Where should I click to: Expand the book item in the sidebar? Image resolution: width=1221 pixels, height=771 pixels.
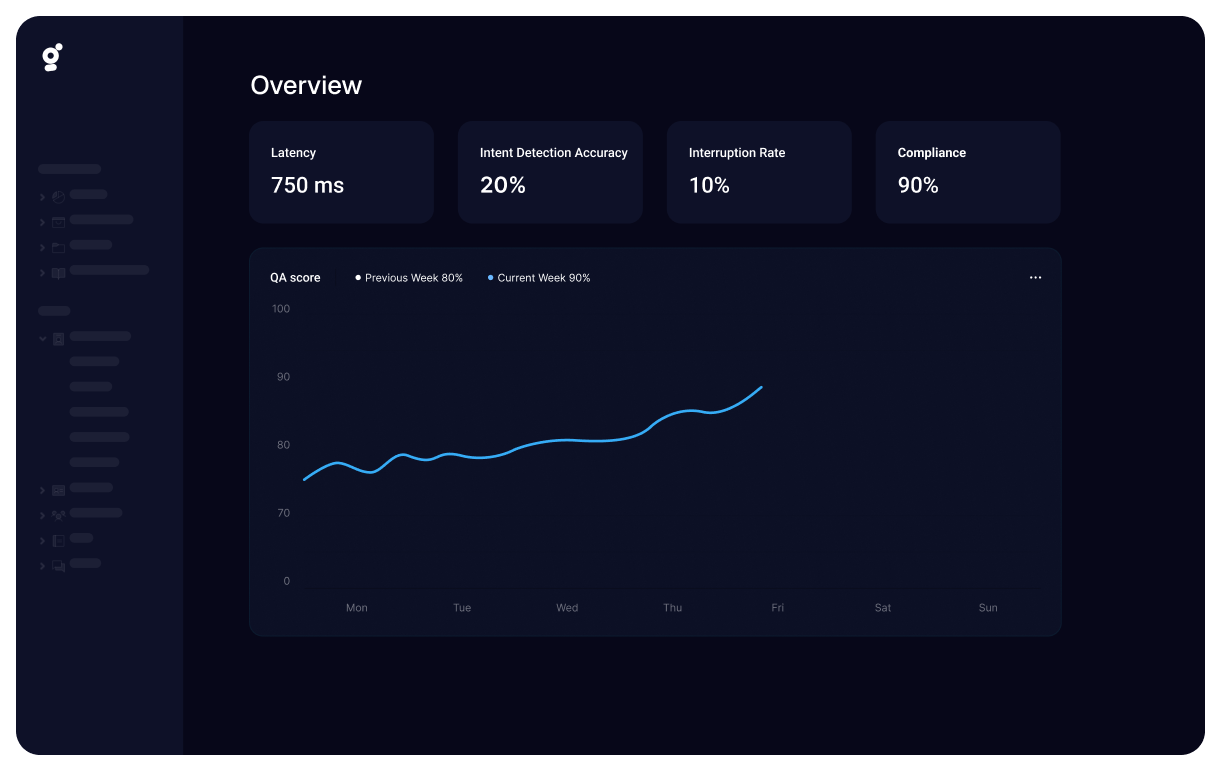[x=41, y=270]
